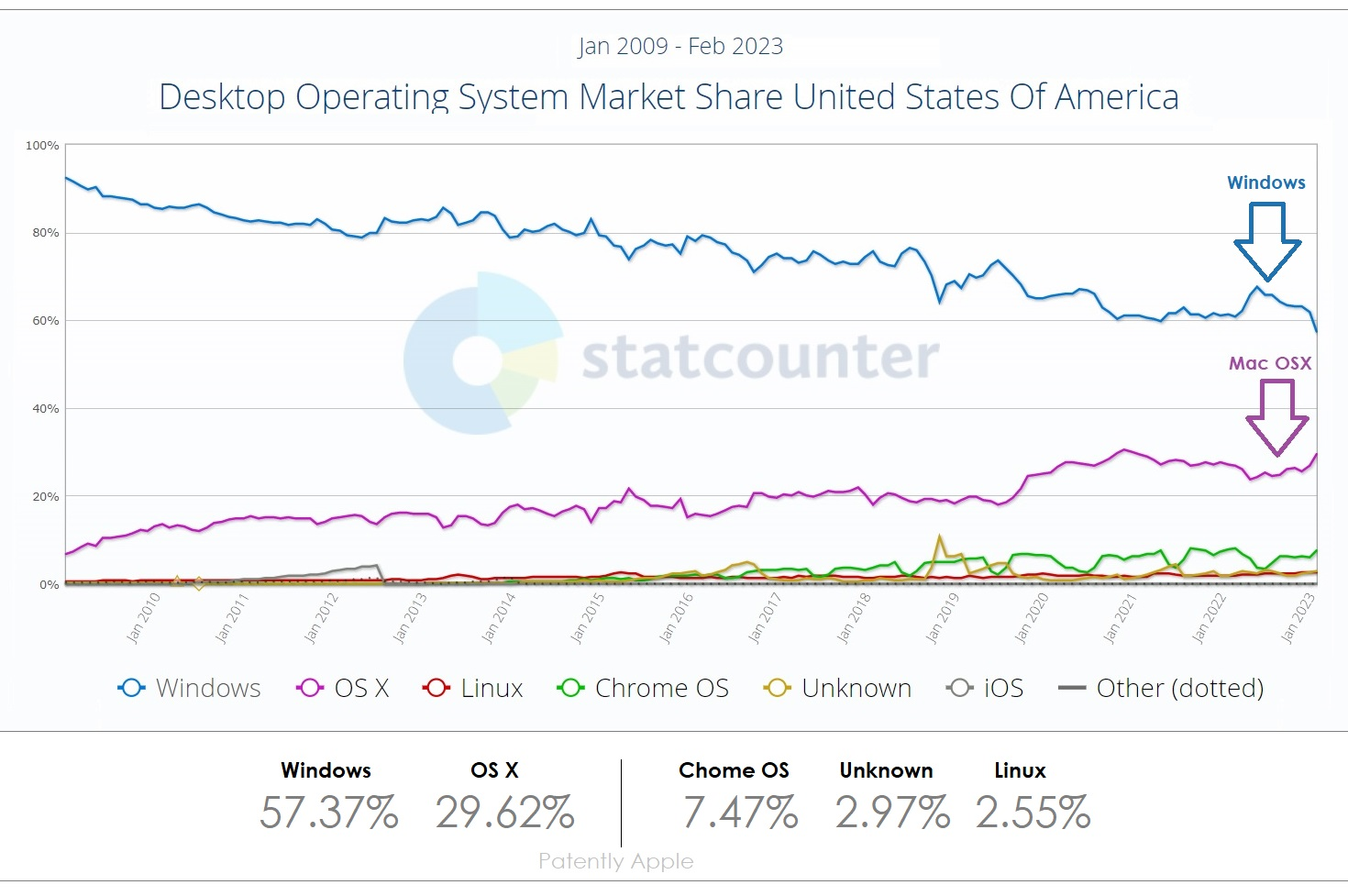Click the Linux red legend marker
The image size is (1348, 896).
(x=436, y=688)
